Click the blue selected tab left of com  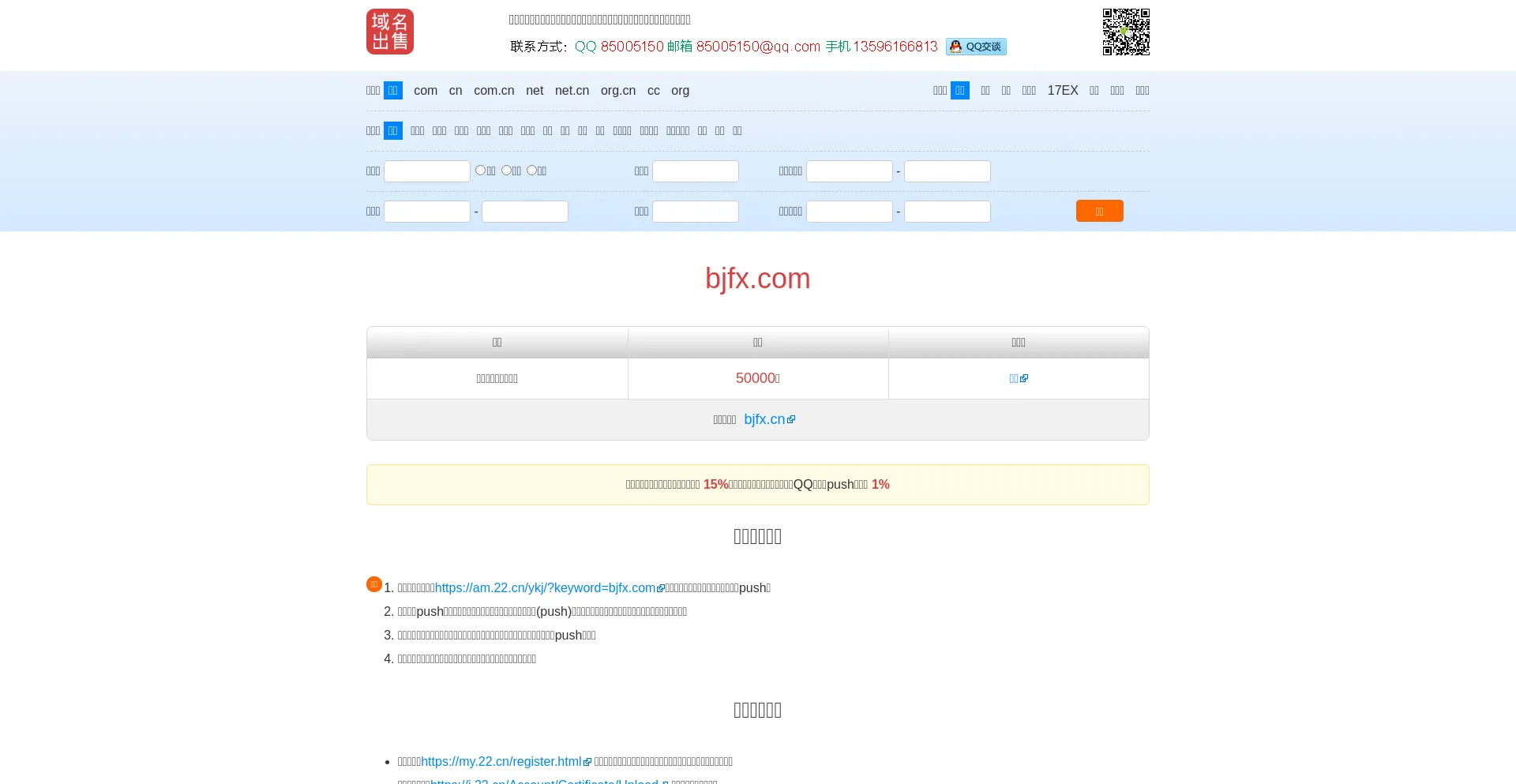pyautogui.click(x=393, y=91)
